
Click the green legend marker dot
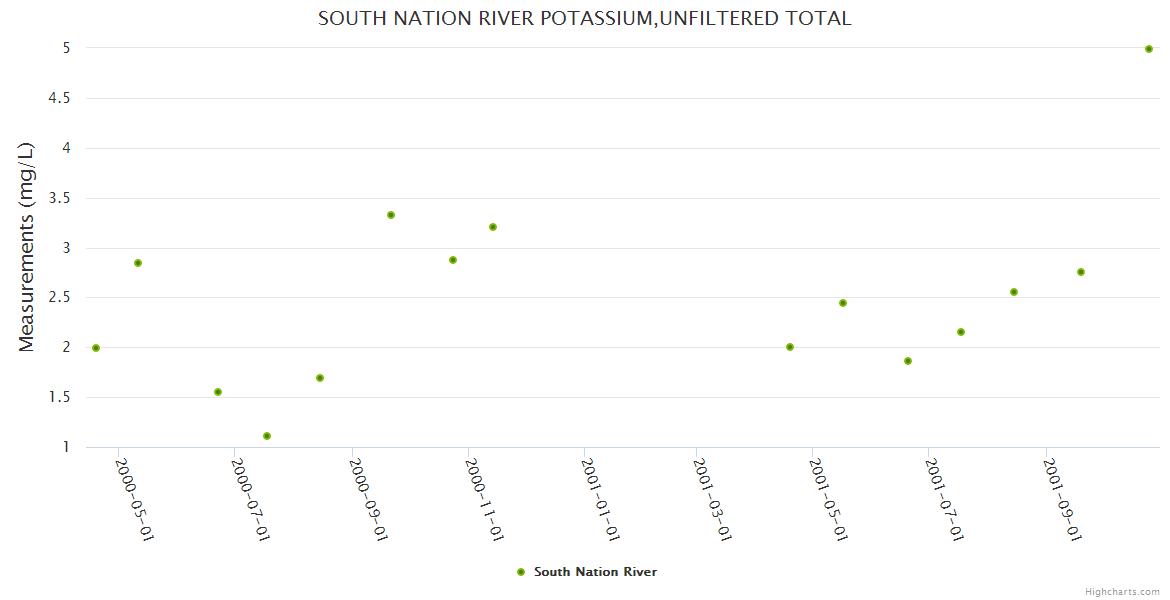pyautogui.click(x=520, y=572)
